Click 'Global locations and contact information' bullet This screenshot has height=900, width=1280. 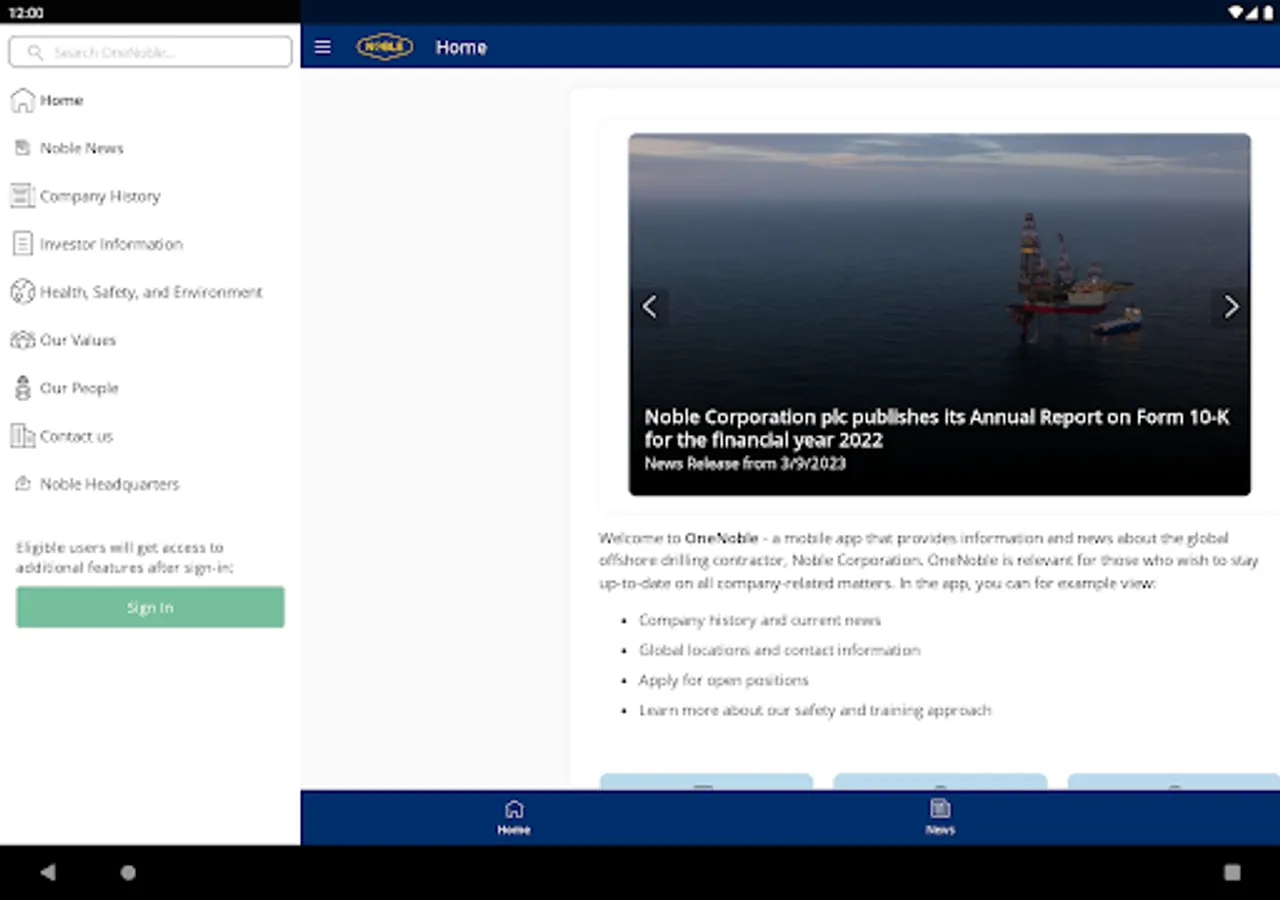click(x=779, y=650)
